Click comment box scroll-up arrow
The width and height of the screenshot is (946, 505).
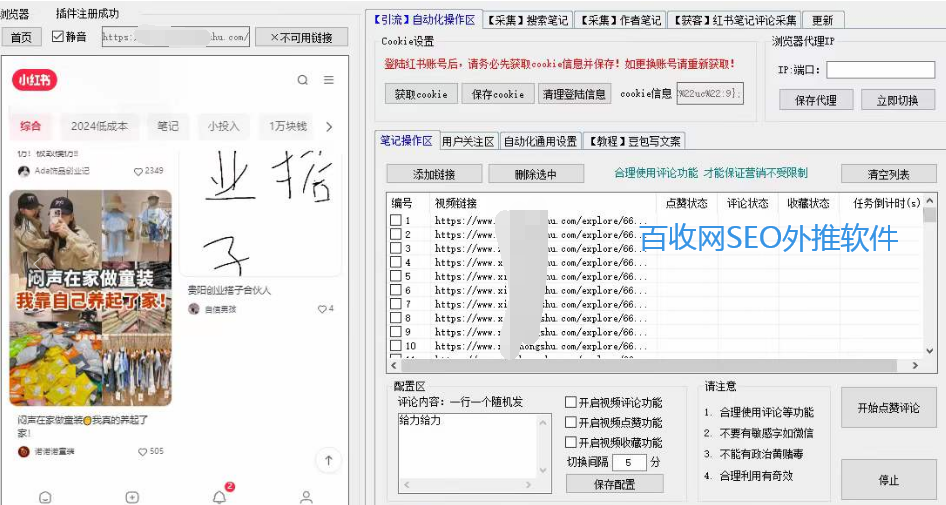pyautogui.click(x=543, y=422)
